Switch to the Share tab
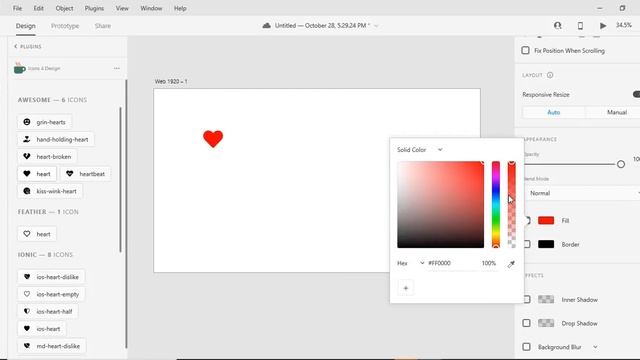Image resolution: width=640 pixels, height=360 pixels. click(102, 26)
